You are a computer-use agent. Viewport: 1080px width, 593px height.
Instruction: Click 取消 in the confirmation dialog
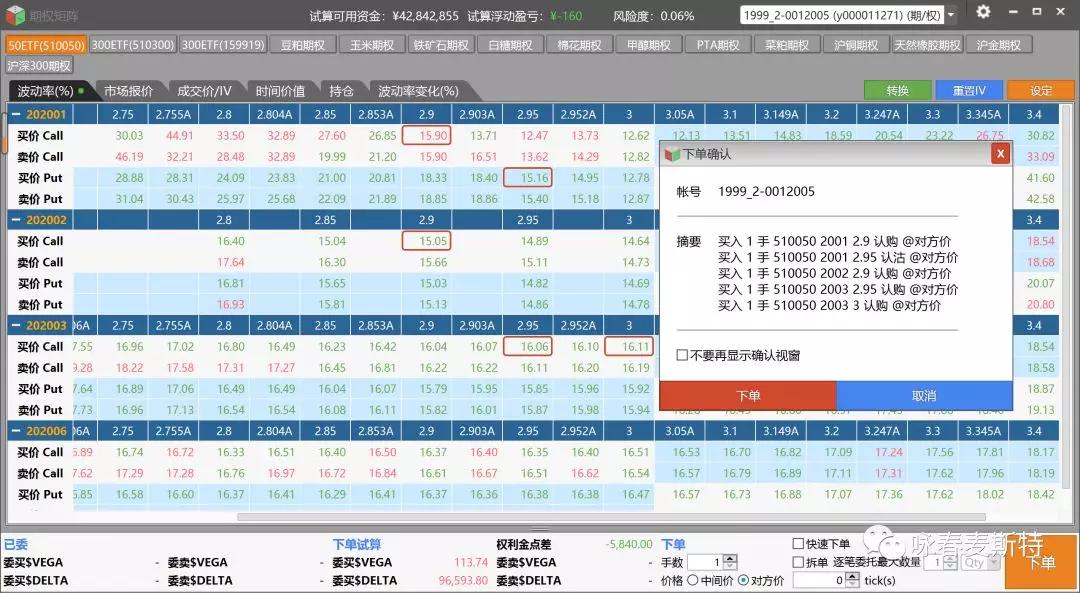pos(924,396)
